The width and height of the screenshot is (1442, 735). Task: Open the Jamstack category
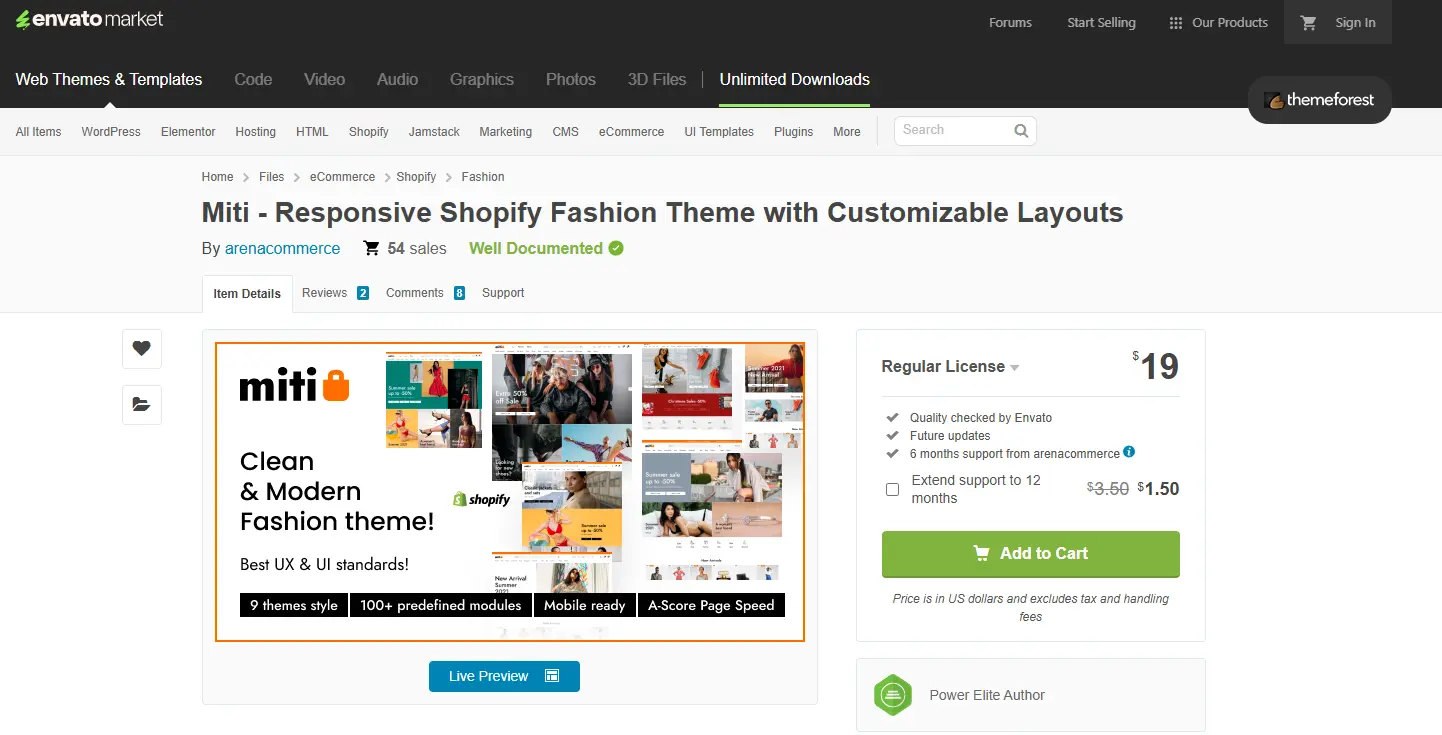434,132
